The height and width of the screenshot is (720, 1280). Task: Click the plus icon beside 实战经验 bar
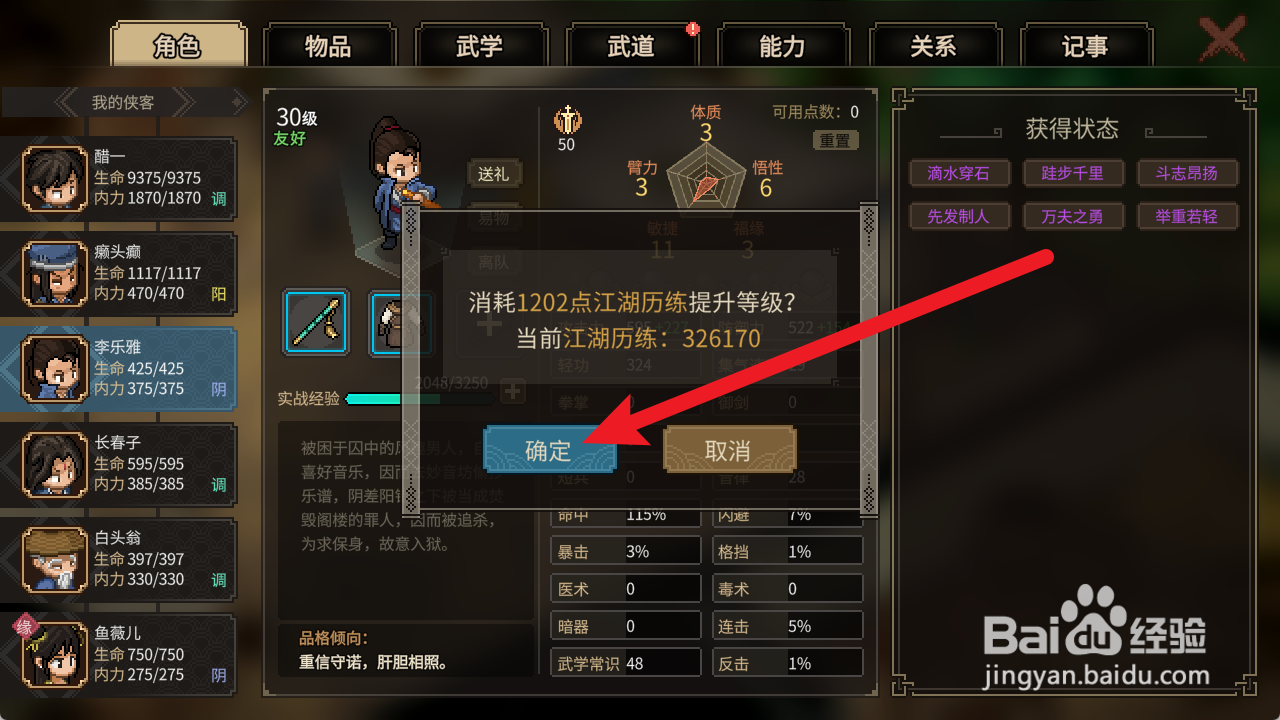(512, 391)
